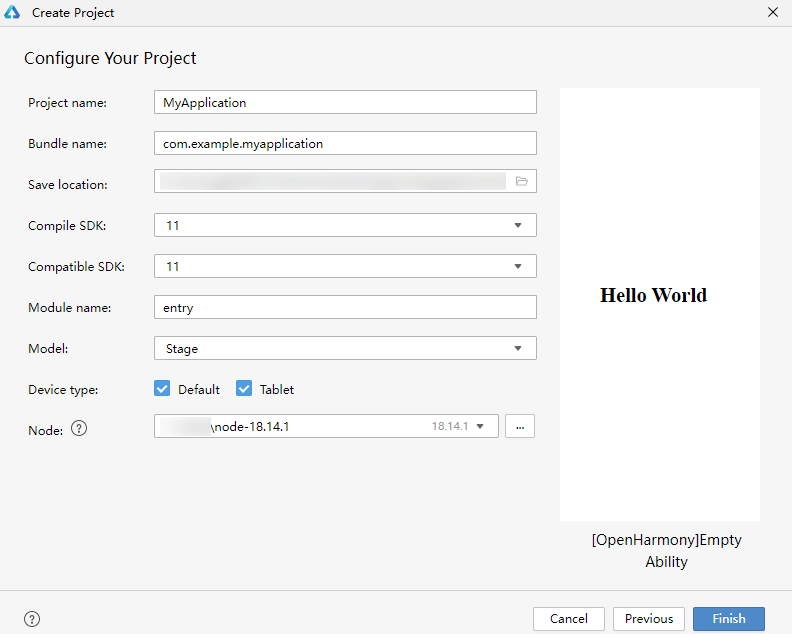Select the Module name input field
Image resolution: width=792 pixels, height=634 pixels.
[345, 307]
